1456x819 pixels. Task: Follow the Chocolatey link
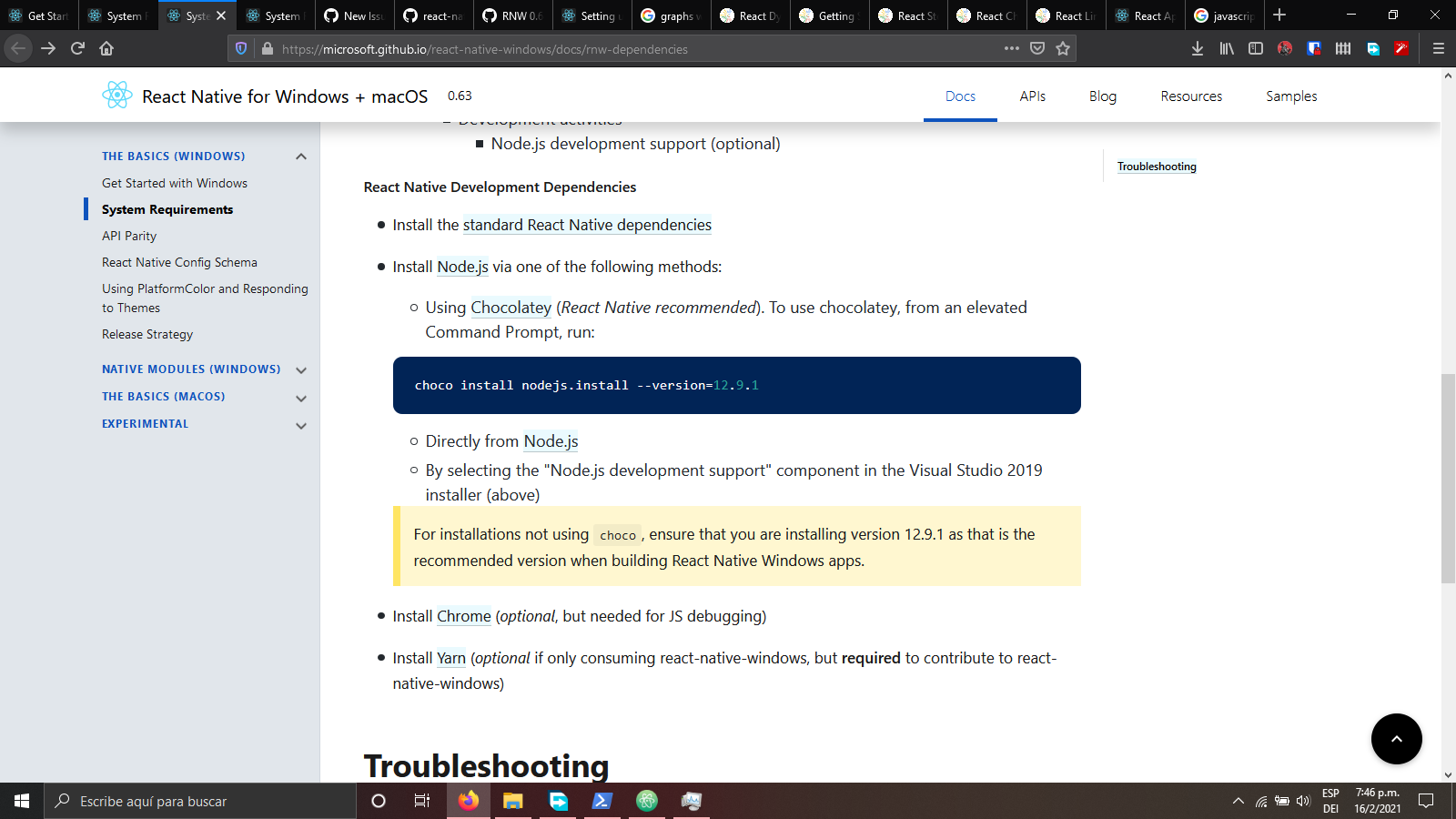(511, 308)
